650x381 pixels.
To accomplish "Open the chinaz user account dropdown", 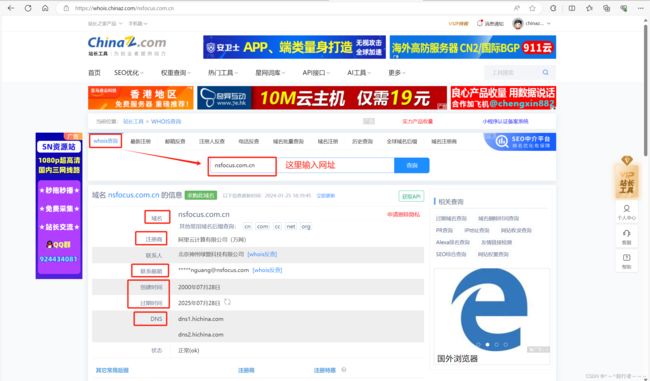I will point(538,23).
